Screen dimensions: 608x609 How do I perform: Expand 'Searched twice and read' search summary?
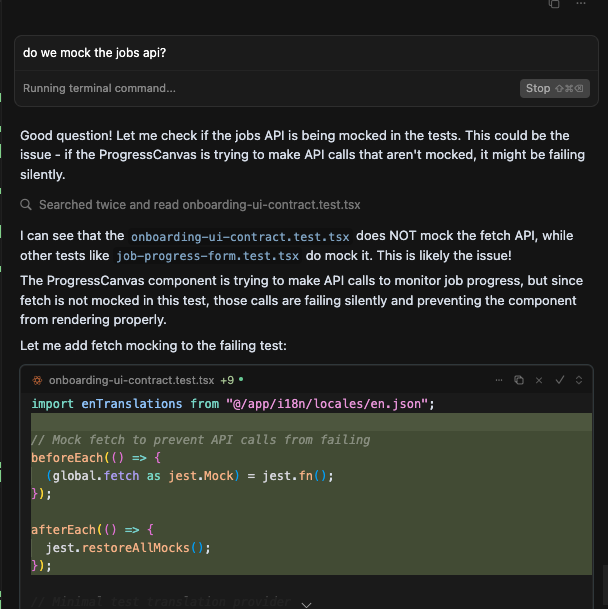200,205
